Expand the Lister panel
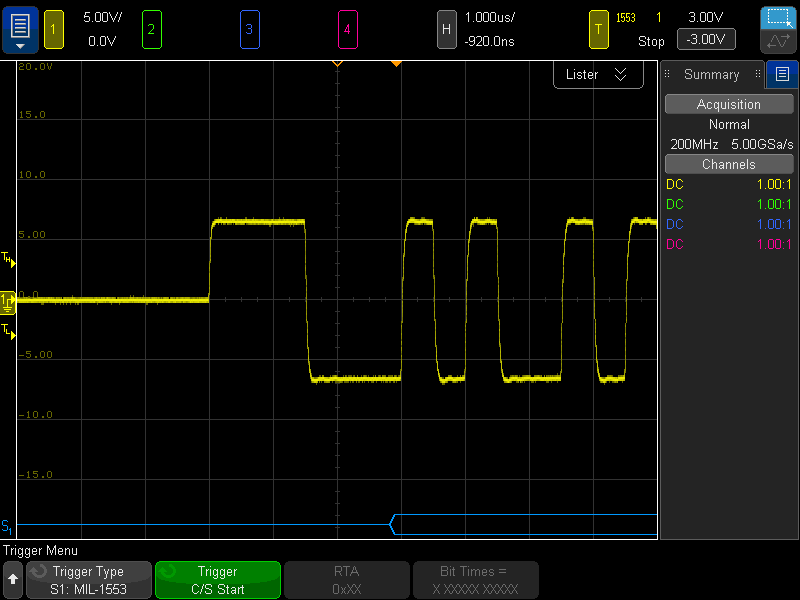The height and width of the screenshot is (600, 800). coord(598,74)
